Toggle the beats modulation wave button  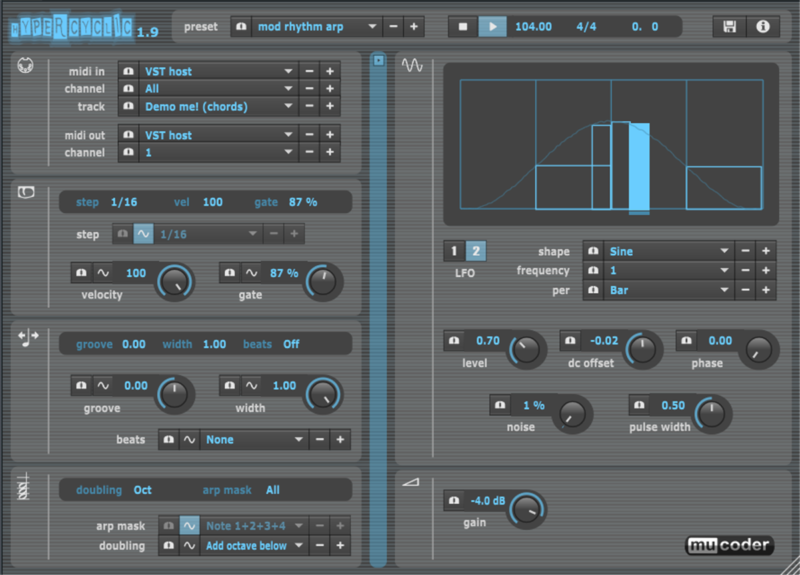click(x=187, y=439)
